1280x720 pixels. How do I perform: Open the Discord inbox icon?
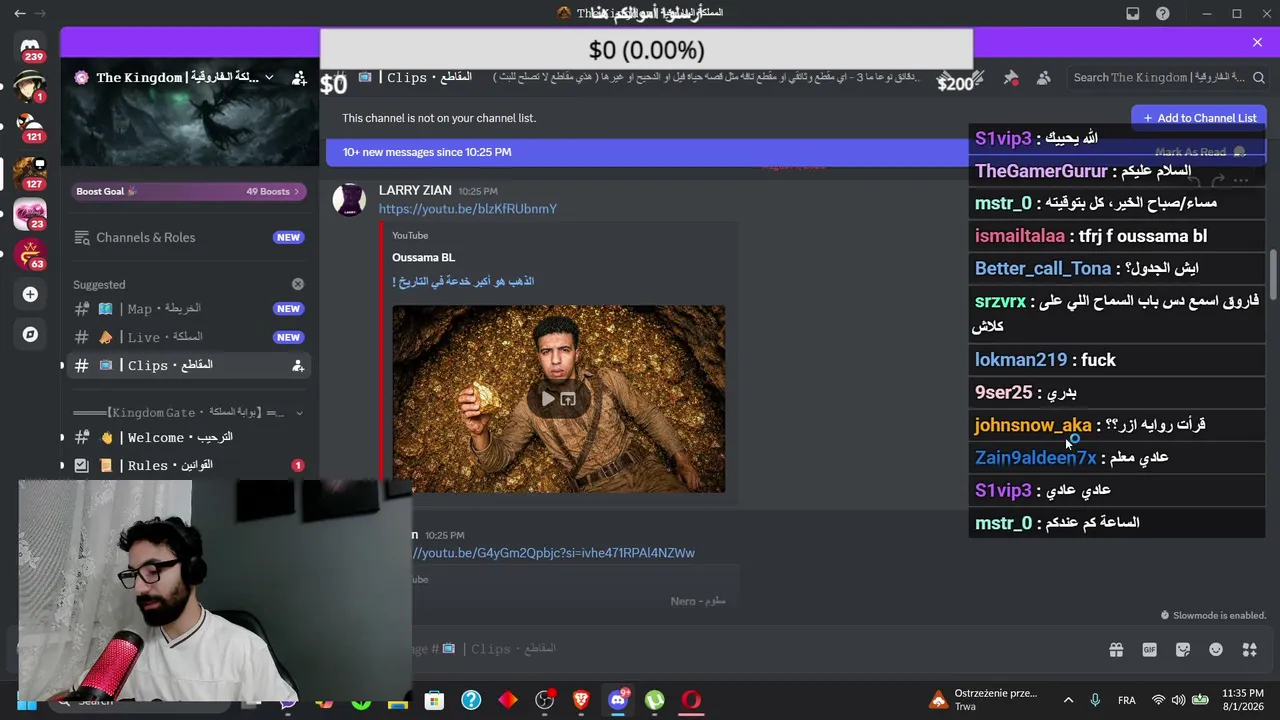(1133, 14)
